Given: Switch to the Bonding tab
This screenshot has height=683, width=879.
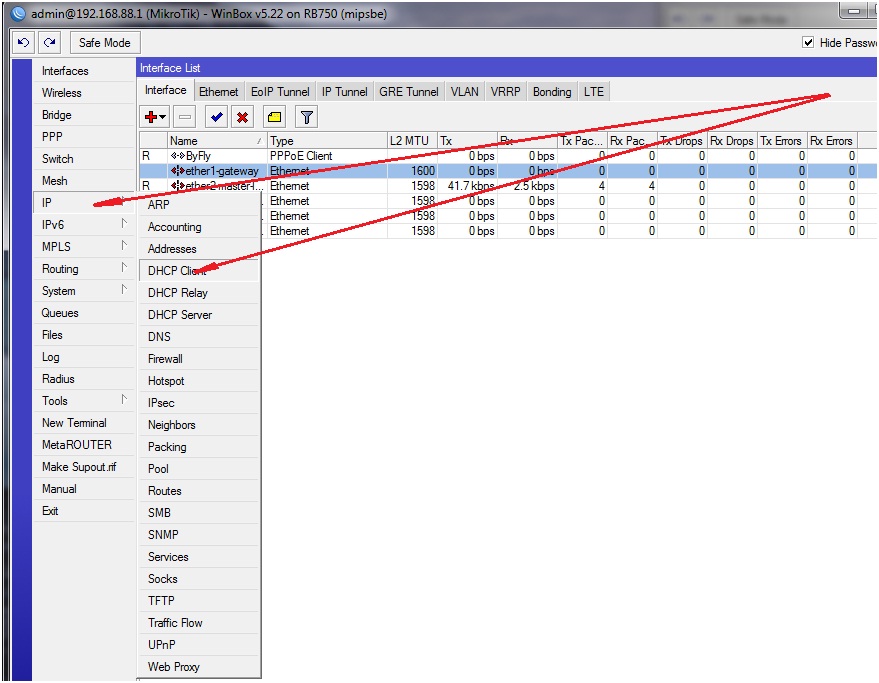Looking at the screenshot, I should [552, 91].
